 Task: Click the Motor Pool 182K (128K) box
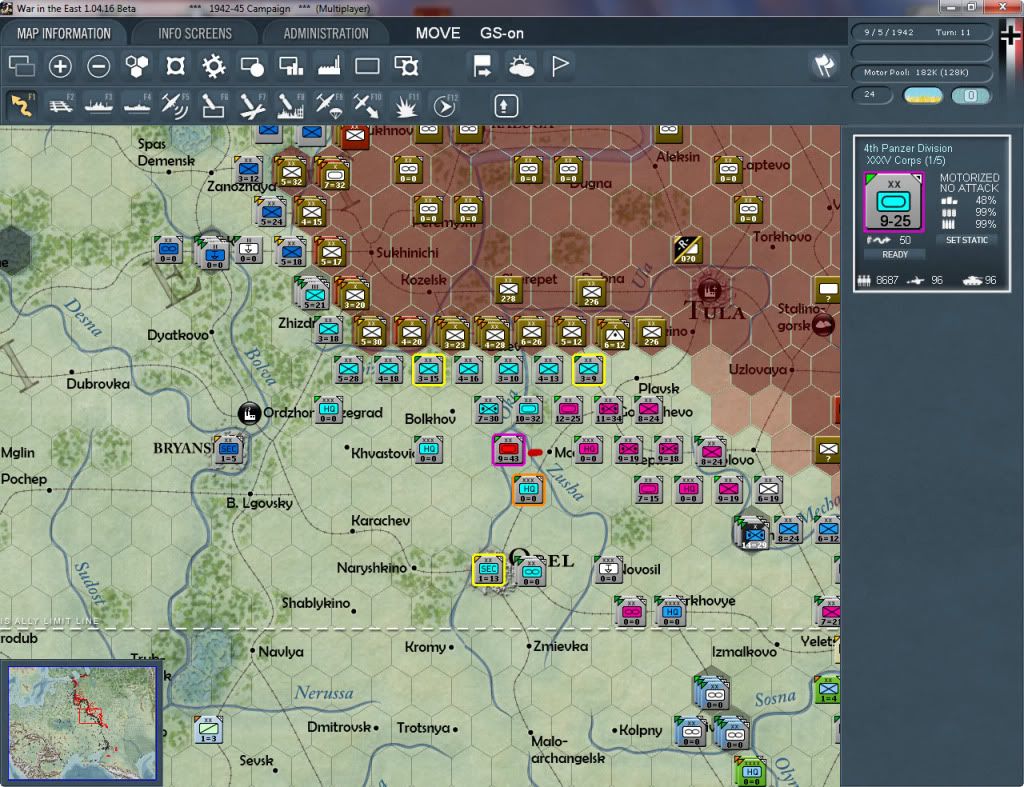(x=921, y=72)
